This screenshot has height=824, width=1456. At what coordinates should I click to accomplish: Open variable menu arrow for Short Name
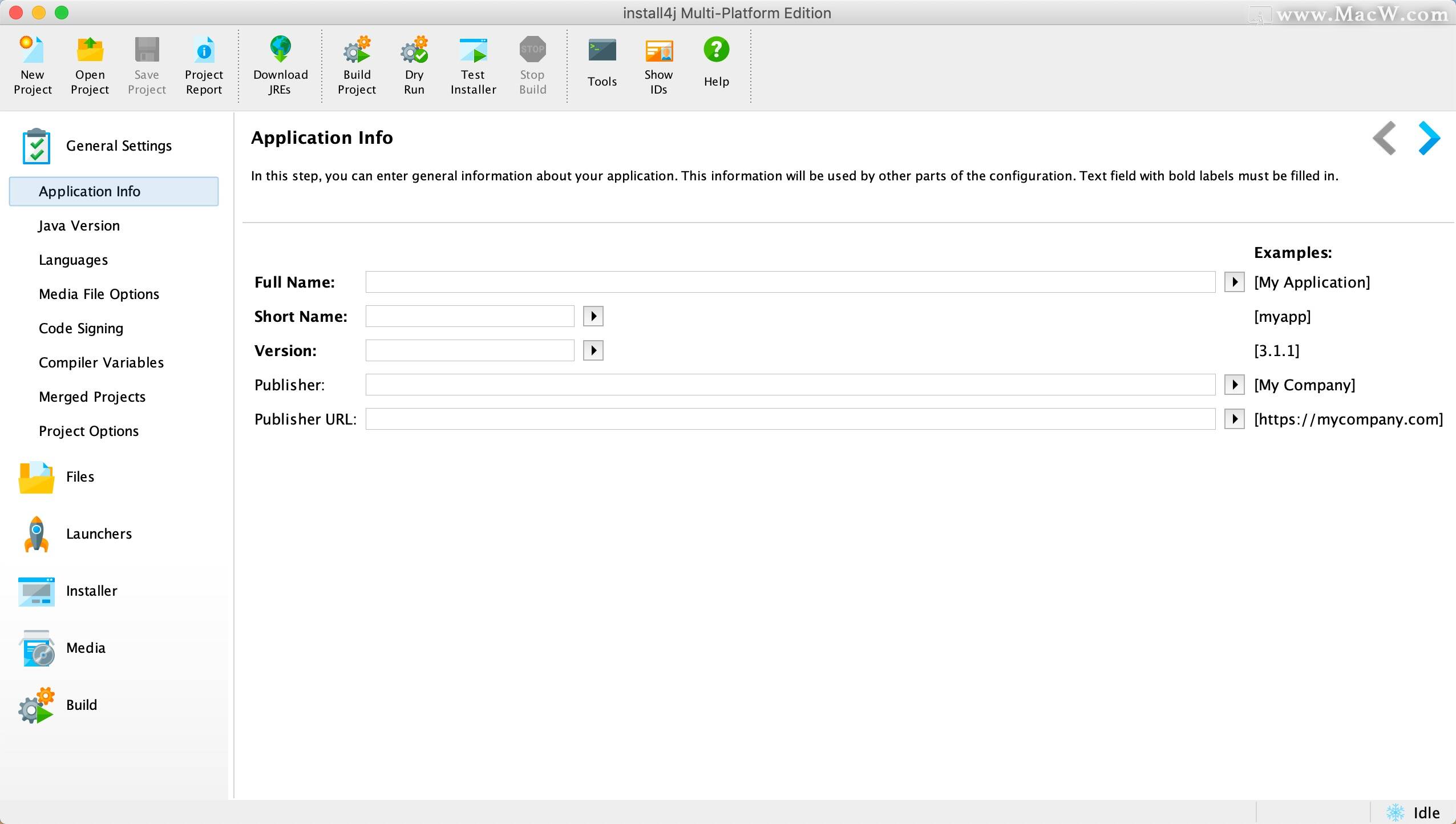(593, 316)
